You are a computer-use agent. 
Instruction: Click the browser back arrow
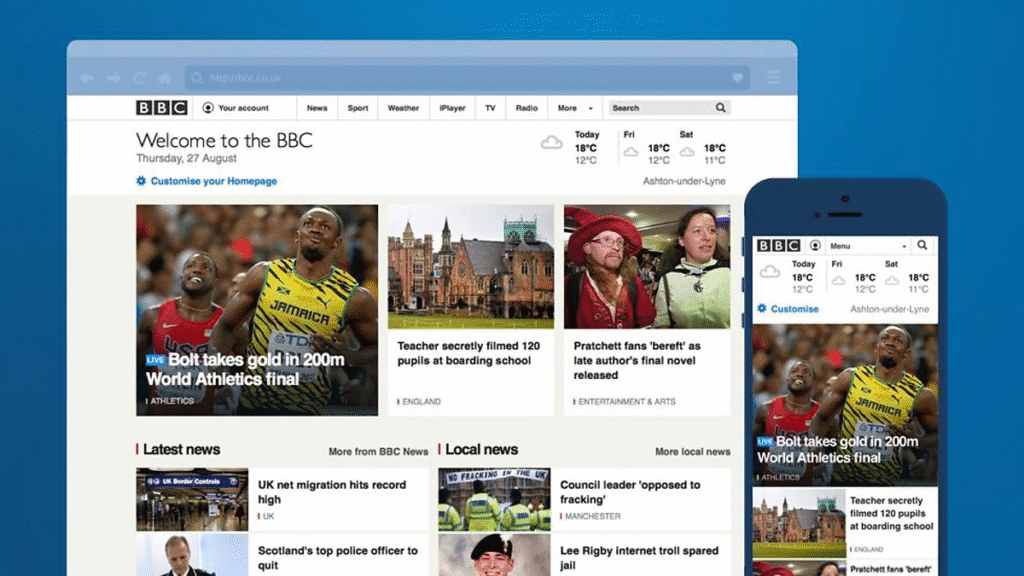(x=87, y=78)
